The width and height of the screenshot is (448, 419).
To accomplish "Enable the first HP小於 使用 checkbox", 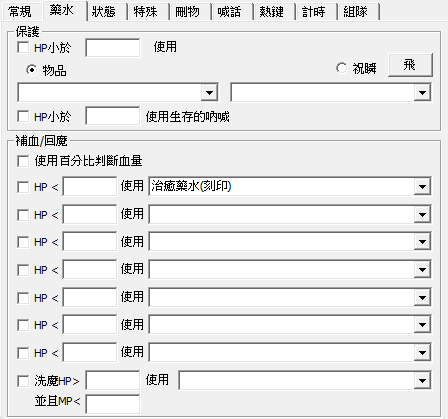I will (x=23, y=47).
